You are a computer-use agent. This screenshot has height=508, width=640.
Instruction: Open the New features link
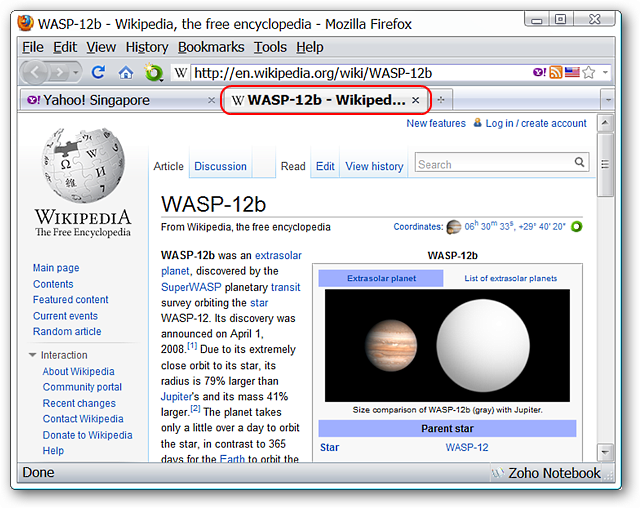tap(436, 123)
